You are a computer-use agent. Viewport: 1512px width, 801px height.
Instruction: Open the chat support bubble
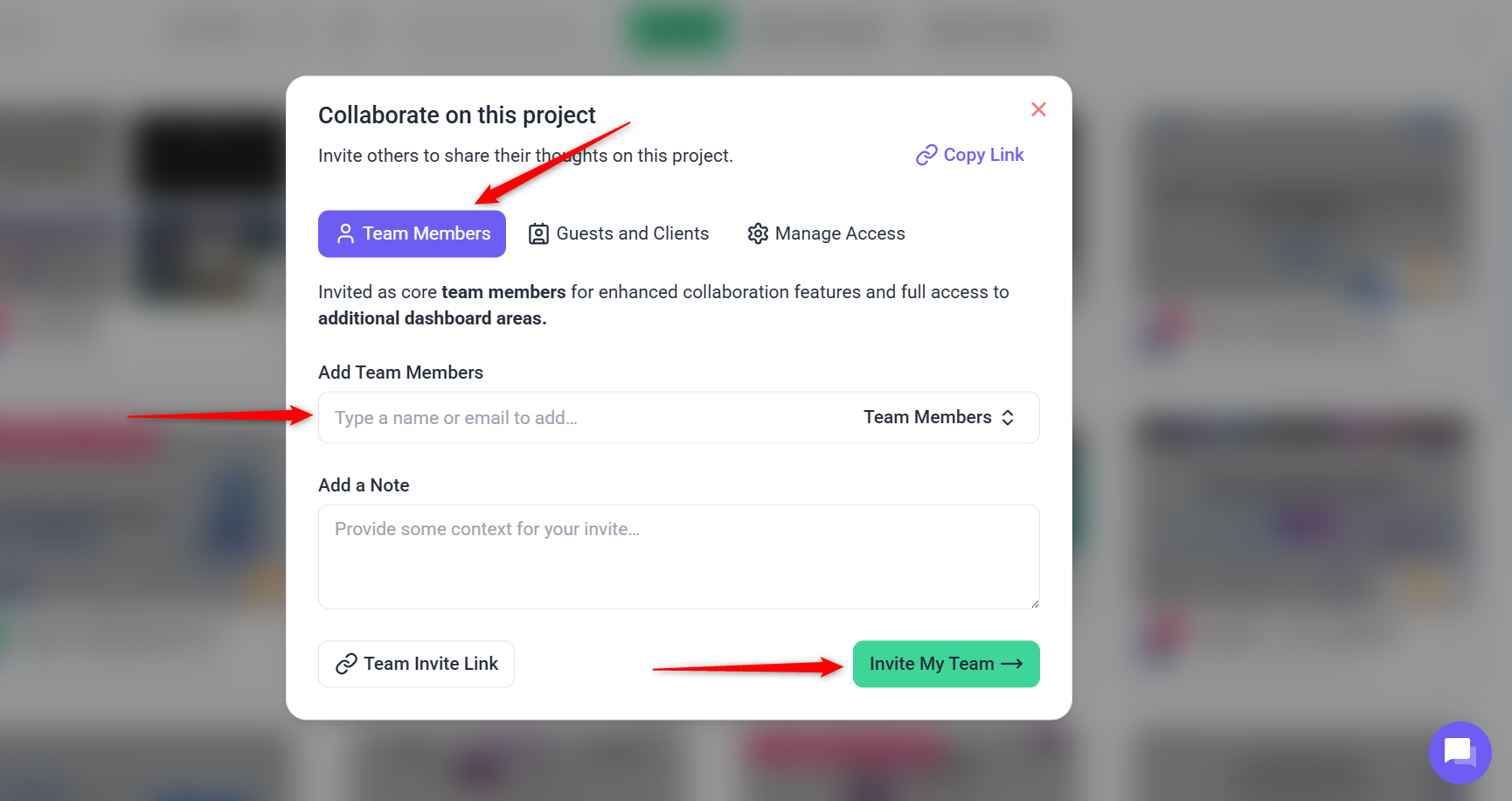tap(1460, 752)
